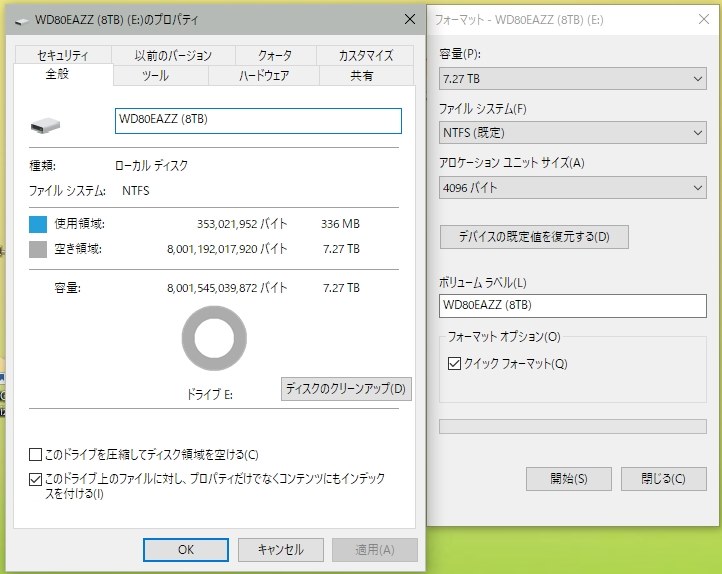Click the format progress bar
722x574 pixels.
tap(573, 426)
